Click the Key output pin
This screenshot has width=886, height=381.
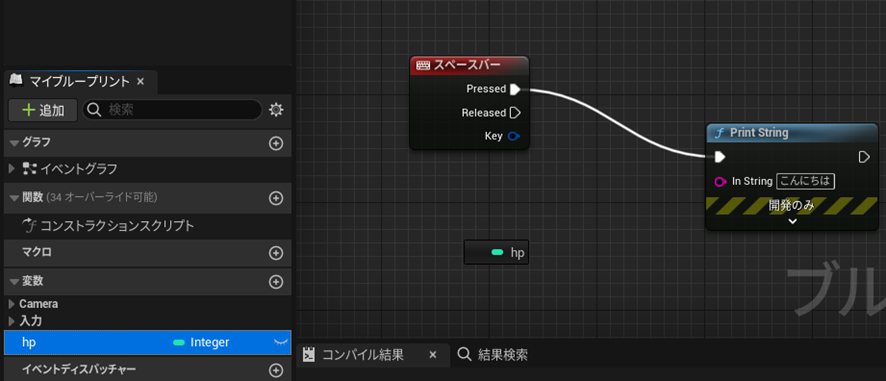513,136
